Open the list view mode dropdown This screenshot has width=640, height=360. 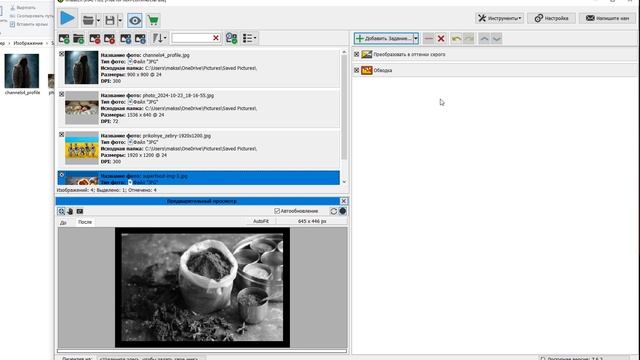point(249,38)
